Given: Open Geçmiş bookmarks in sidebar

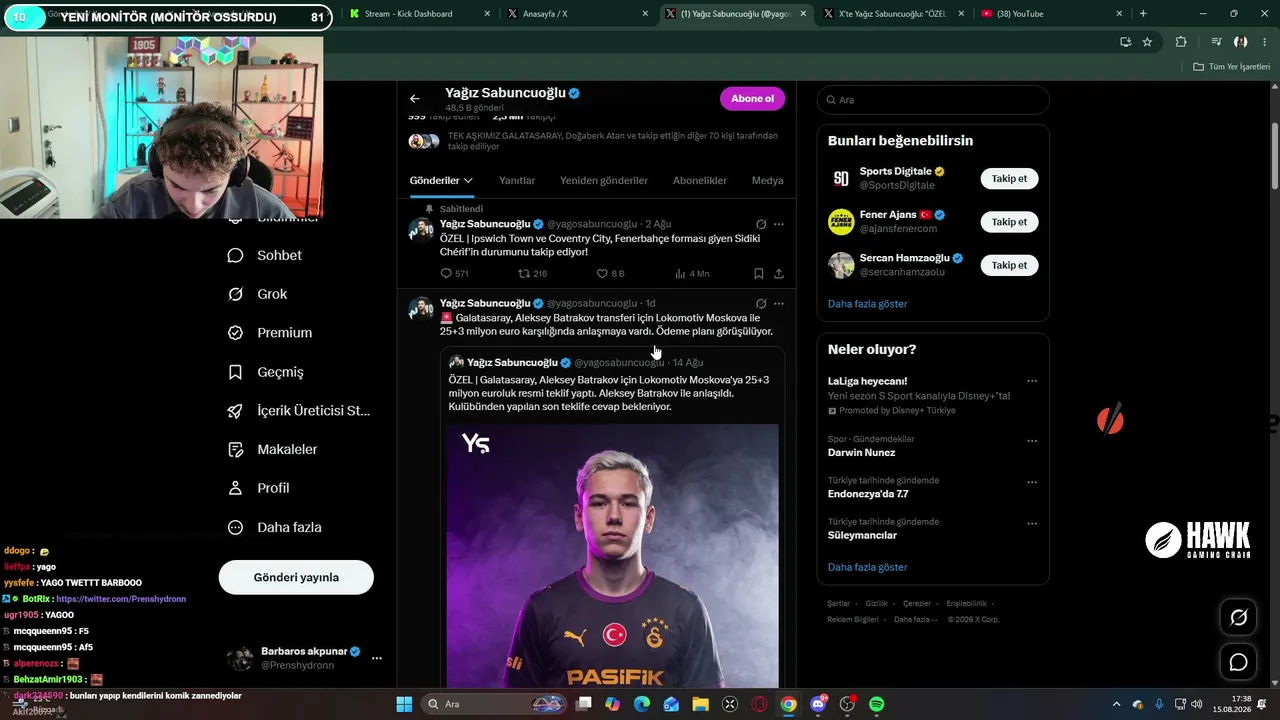Looking at the screenshot, I should [266, 372].
